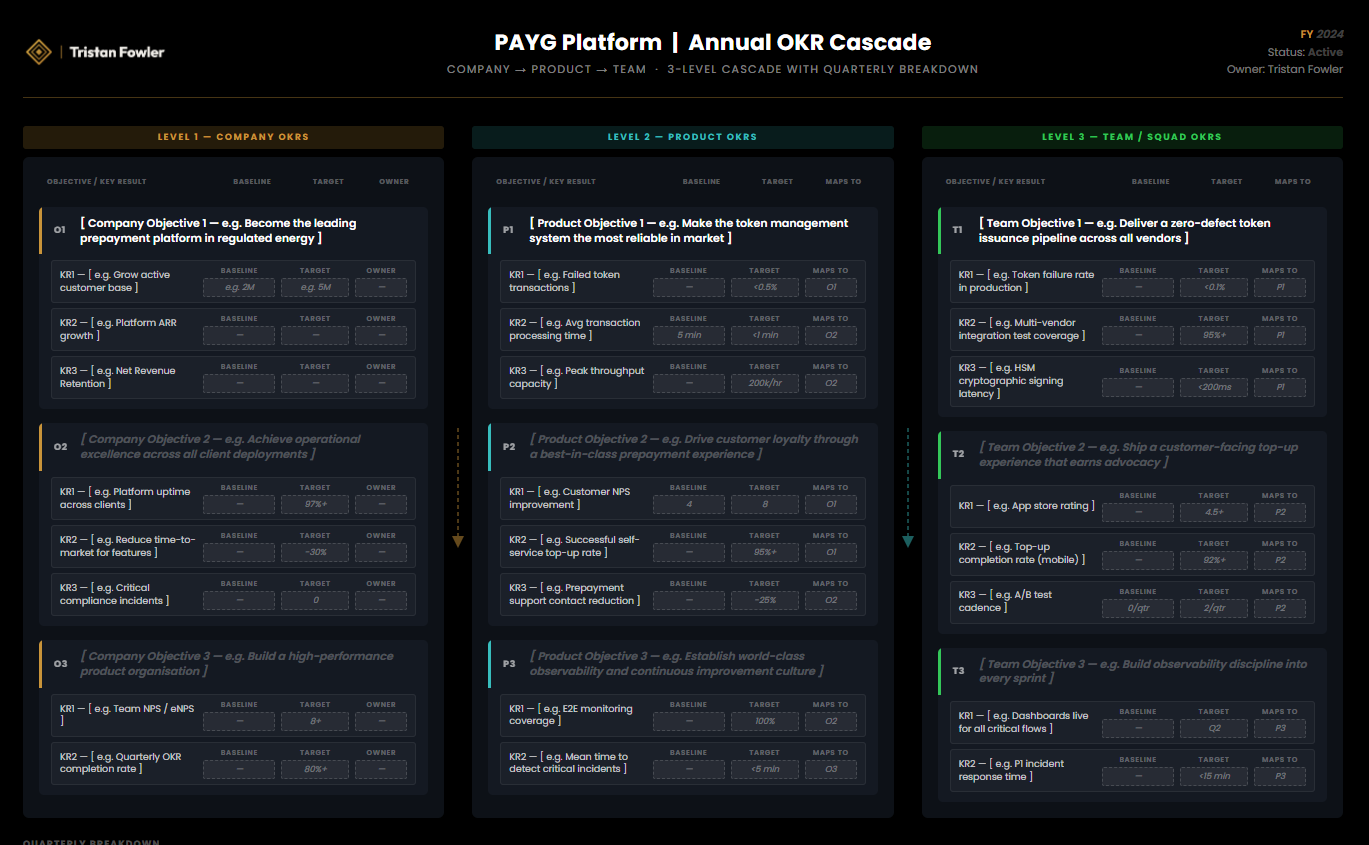Screen dimensions: 1369x845
Task: Click the <0.5% target field for failed token transactions
Action: (x=764, y=287)
